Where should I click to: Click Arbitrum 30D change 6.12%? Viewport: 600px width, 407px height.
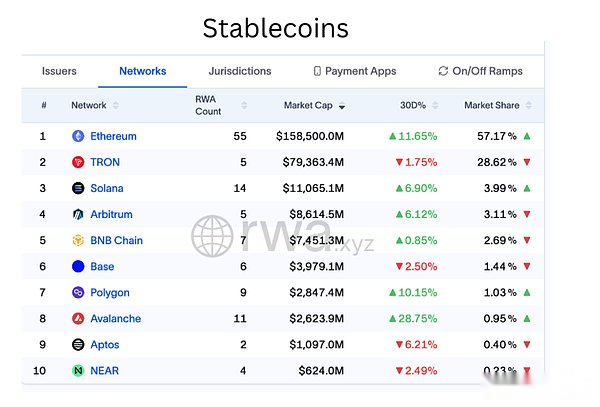pyautogui.click(x=416, y=214)
